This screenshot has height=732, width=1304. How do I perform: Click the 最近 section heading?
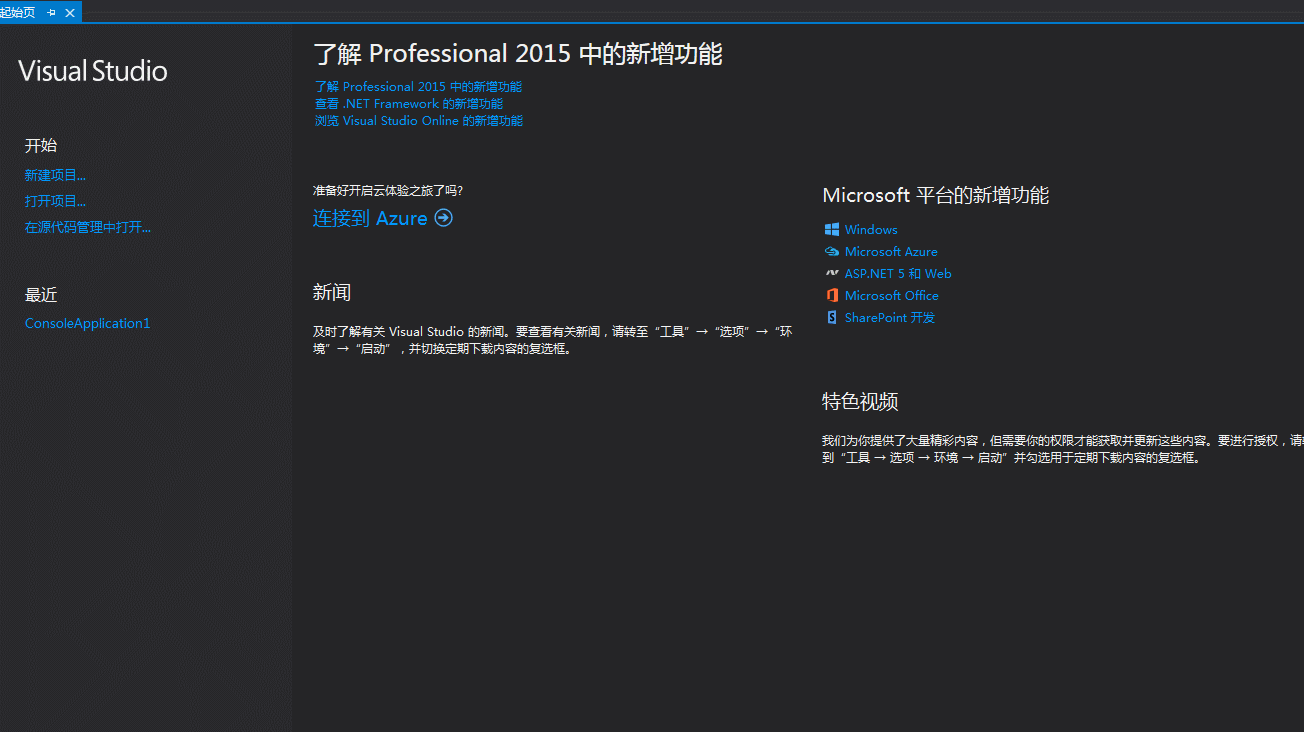coord(41,295)
